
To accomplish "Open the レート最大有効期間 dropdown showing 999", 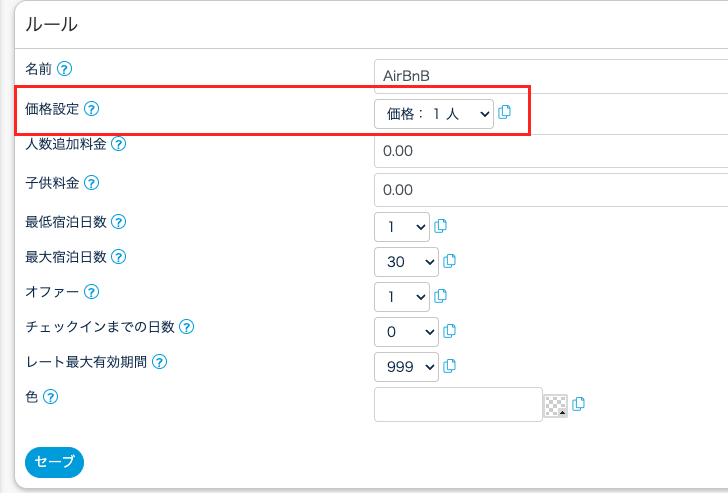I will pyautogui.click(x=406, y=367).
